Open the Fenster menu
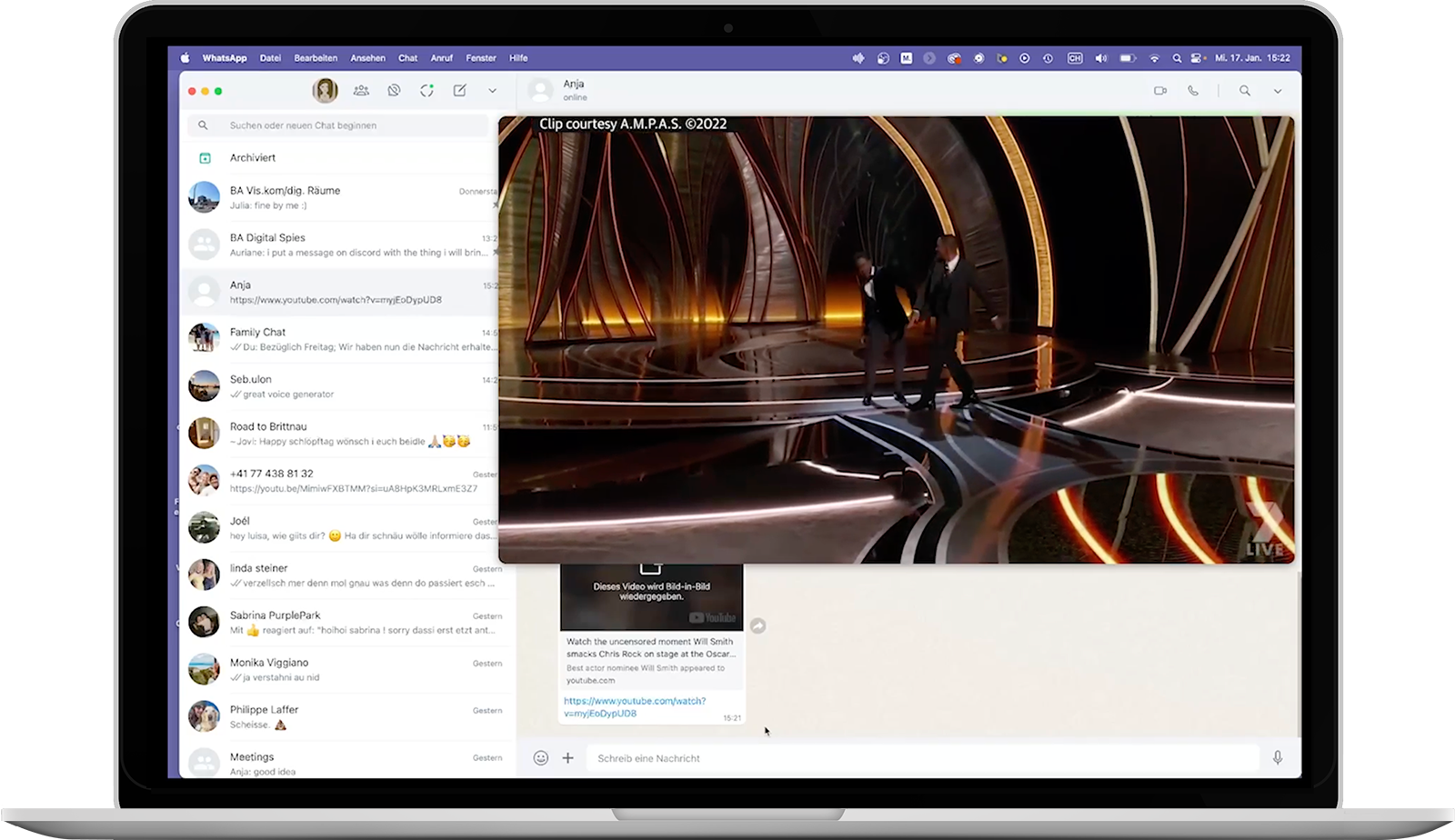 (481, 58)
